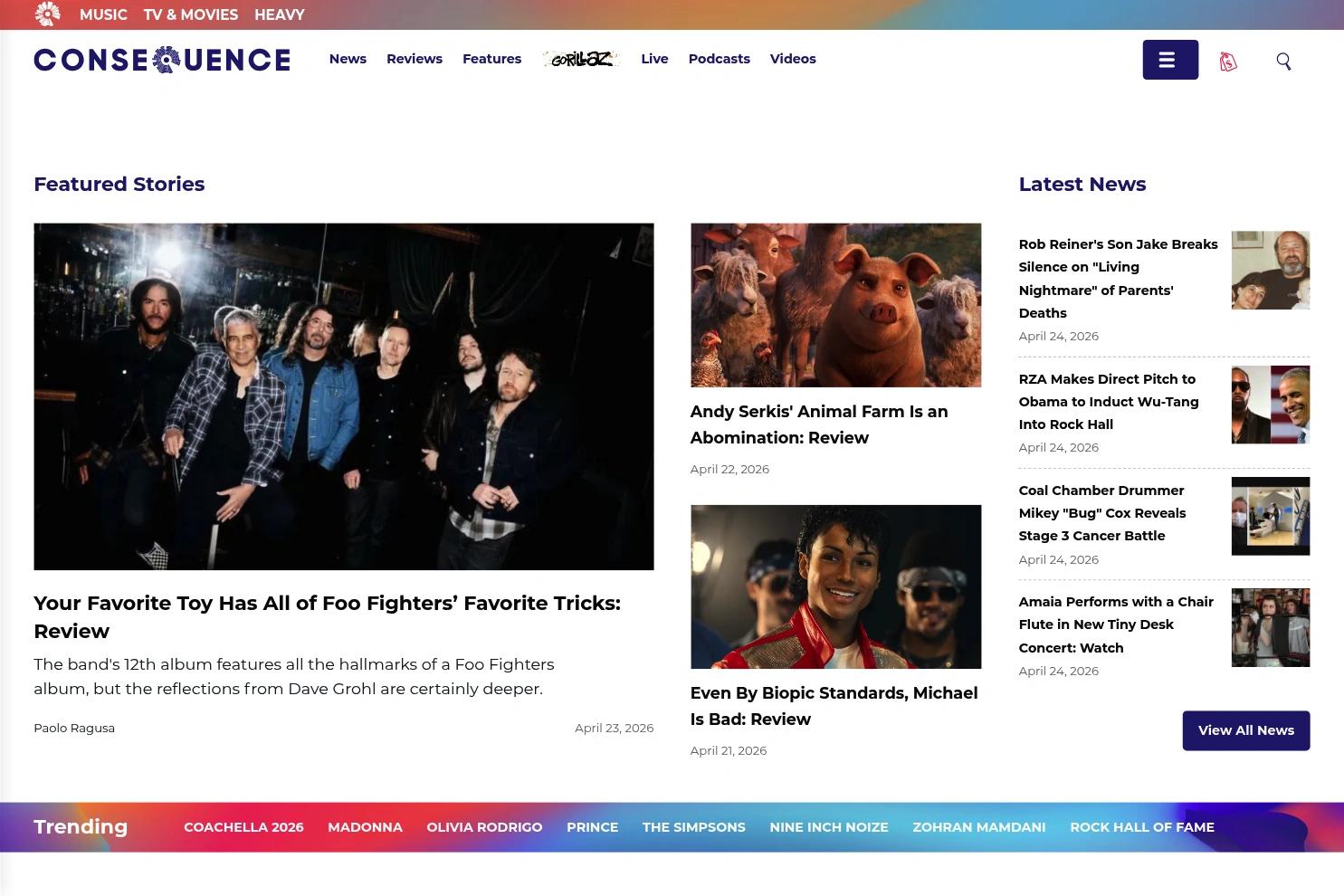Select trending topic Rock Hall of Fame
The image size is (1344, 896).
1142,827
